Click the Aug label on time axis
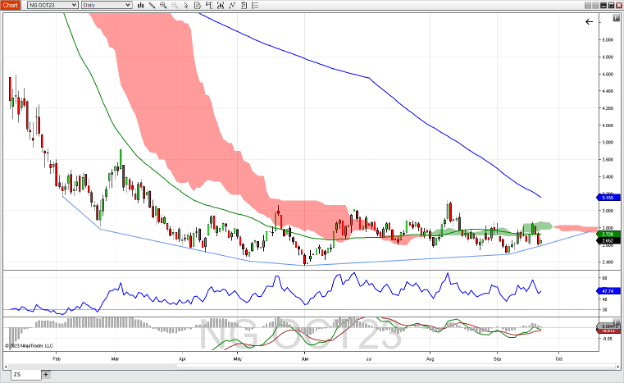The width and height of the screenshot is (624, 384). (430, 359)
